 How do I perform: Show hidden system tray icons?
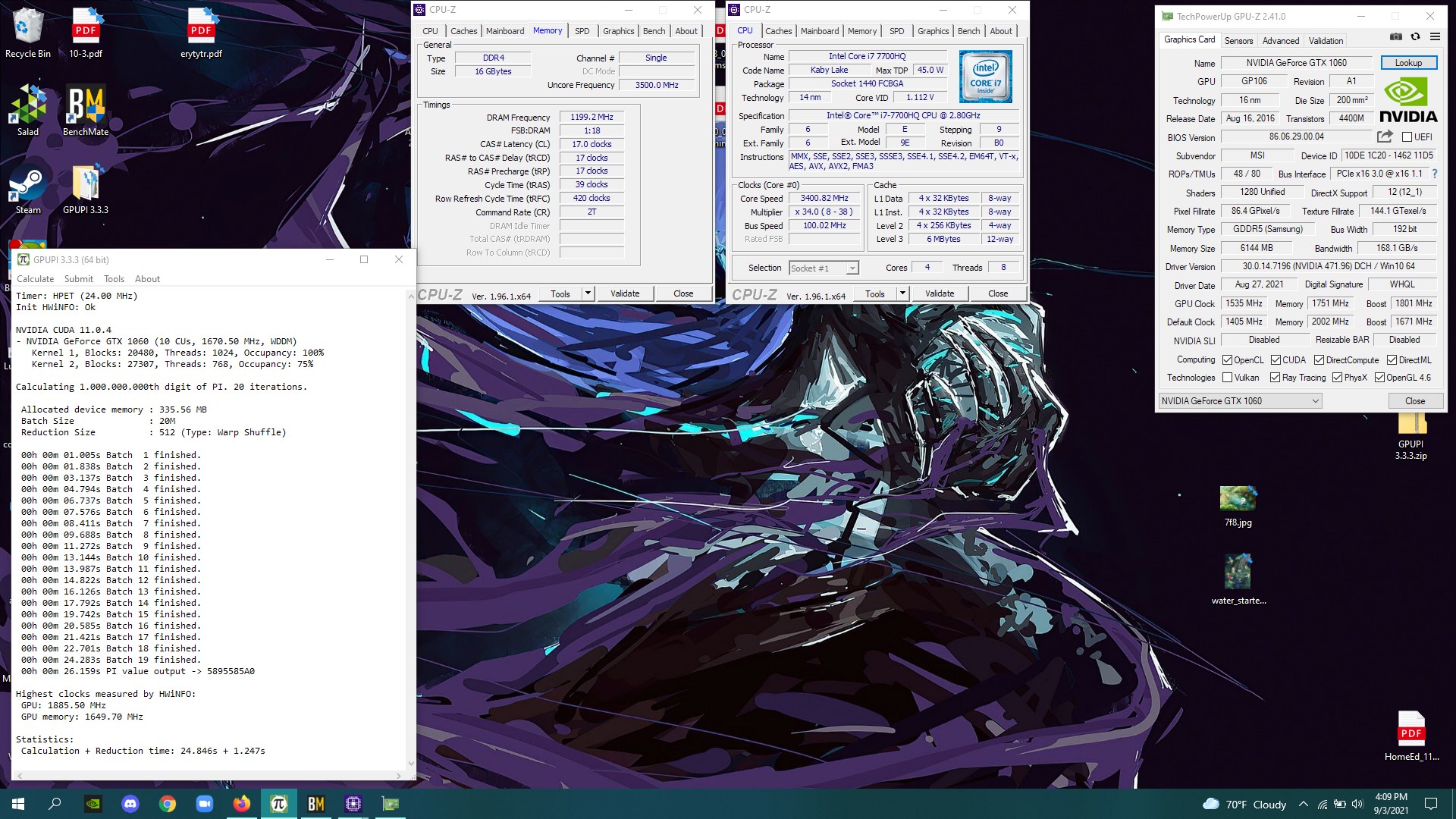pos(1303,804)
